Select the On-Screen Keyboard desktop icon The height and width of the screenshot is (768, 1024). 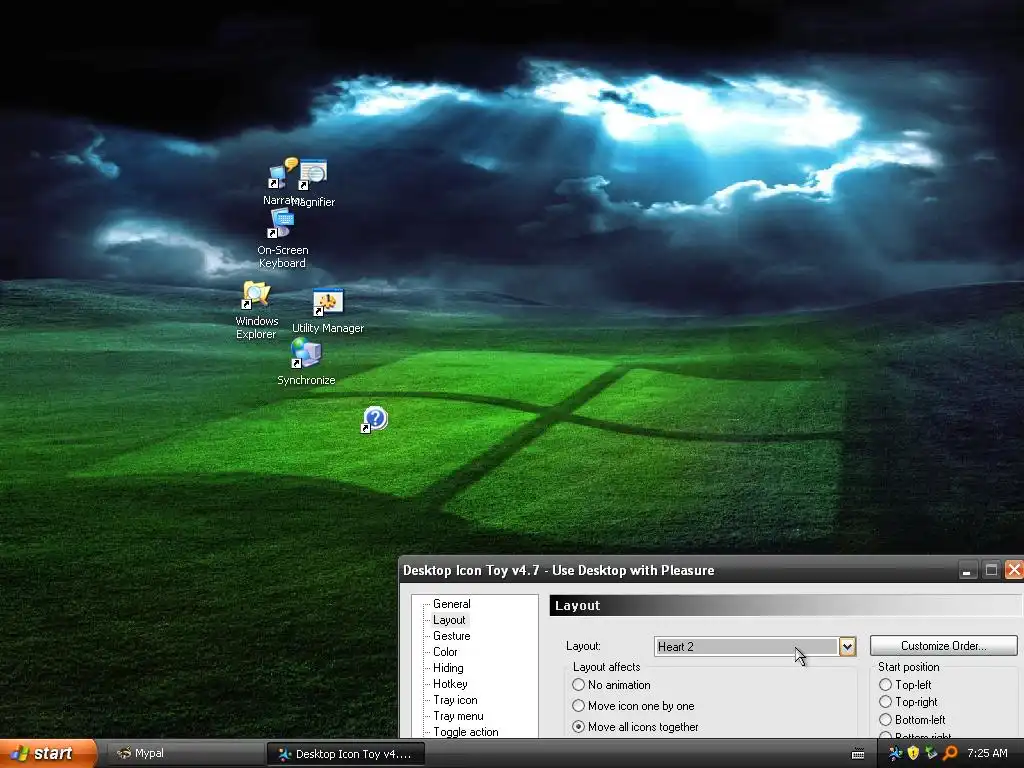click(282, 224)
